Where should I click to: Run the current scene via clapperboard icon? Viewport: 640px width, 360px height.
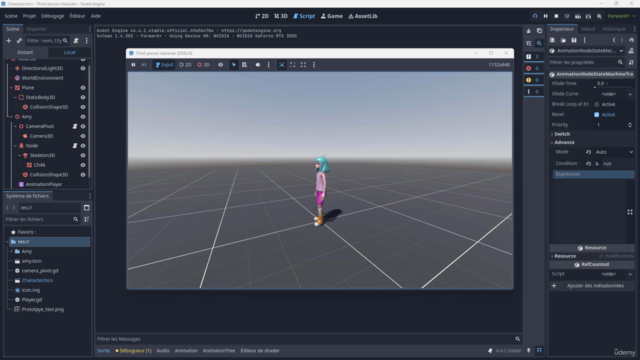tap(578, 16)
